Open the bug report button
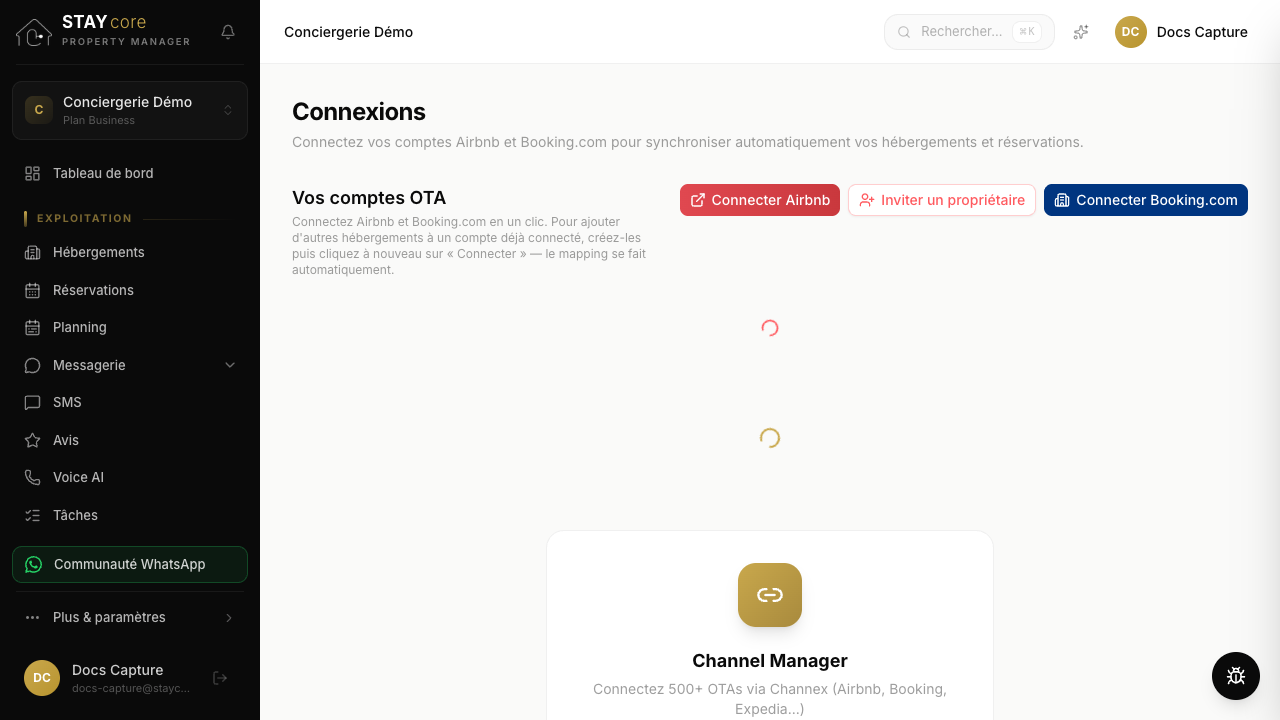This screenshot has height=720, width=1280. (x=1236, y=676)
